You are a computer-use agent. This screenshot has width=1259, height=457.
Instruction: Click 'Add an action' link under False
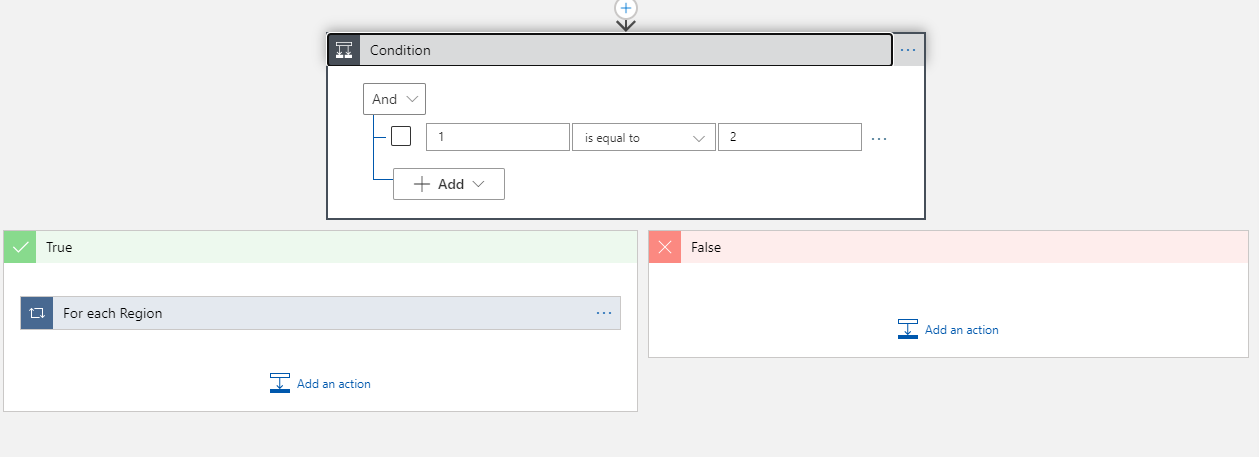[962, 330]
